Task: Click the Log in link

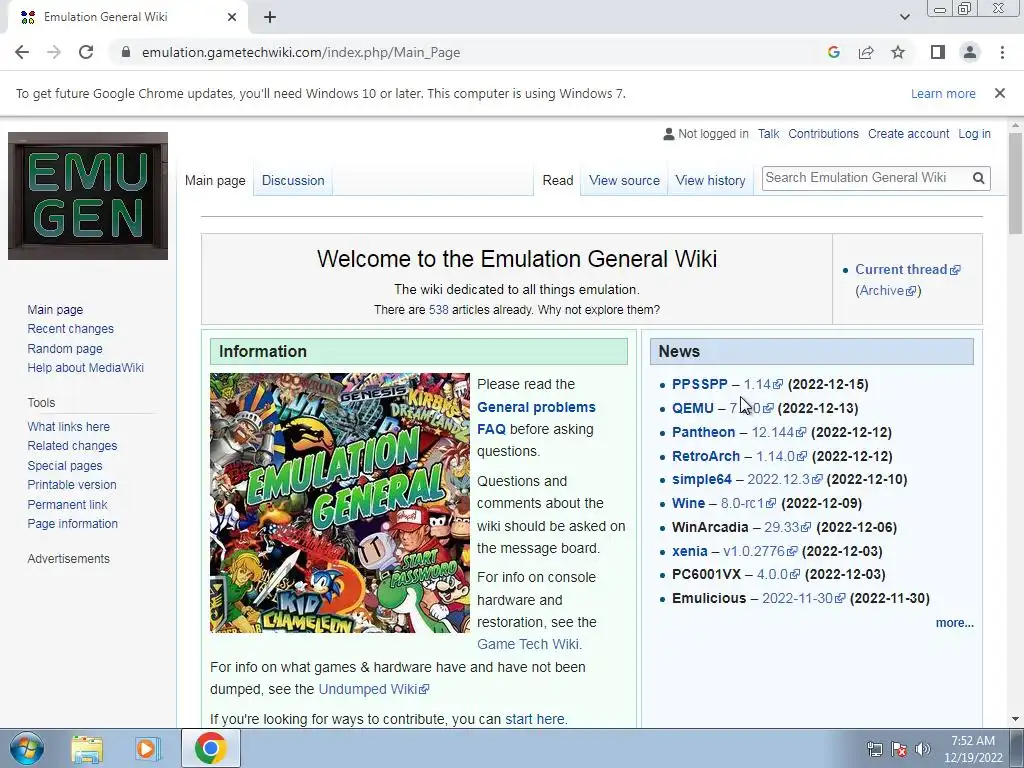Action: point(974,134)
